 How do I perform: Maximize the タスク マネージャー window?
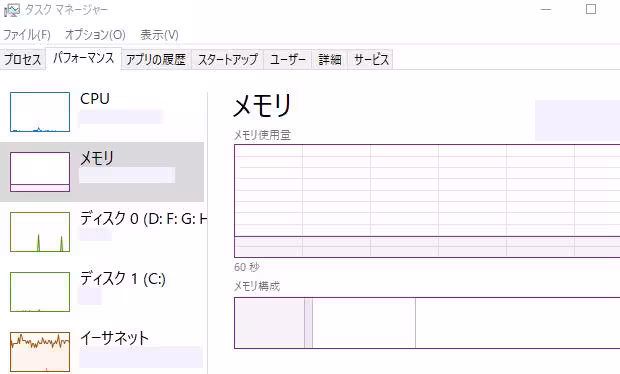591,9
